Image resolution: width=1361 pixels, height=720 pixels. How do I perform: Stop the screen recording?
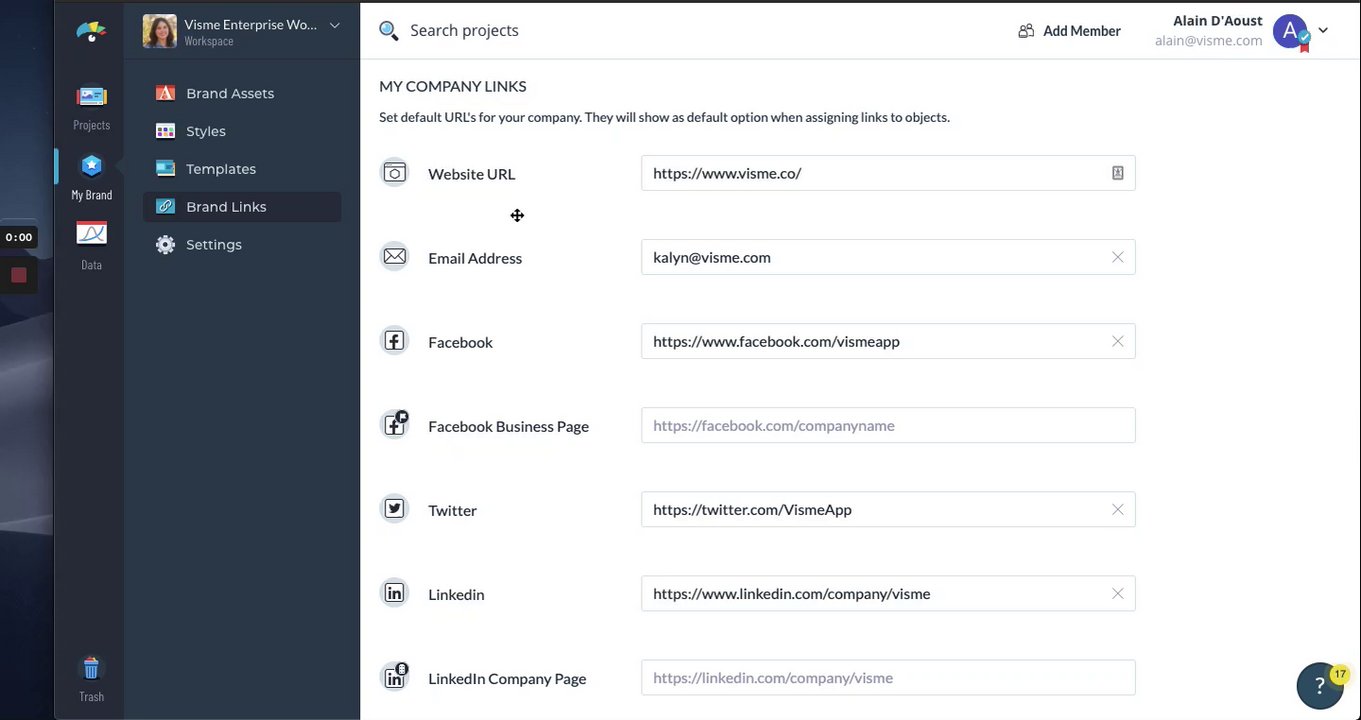[18, 275]
